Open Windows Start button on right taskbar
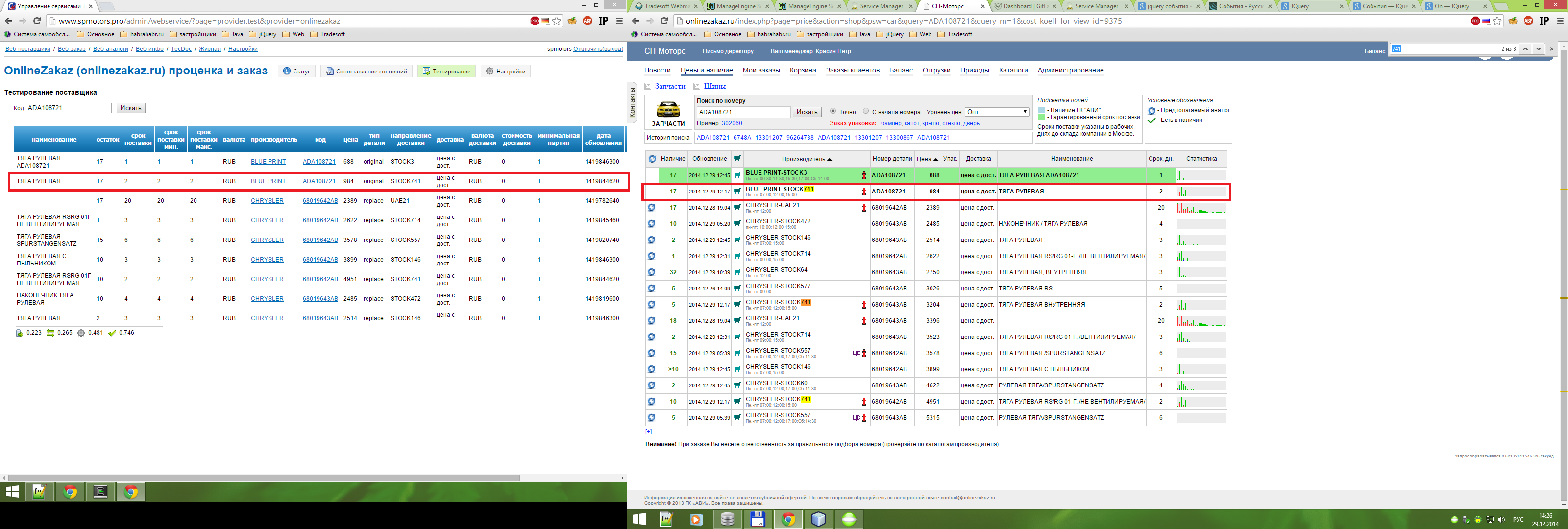Image resolution: width=1568 pixels, height=529 pixels. pos(639,519)
